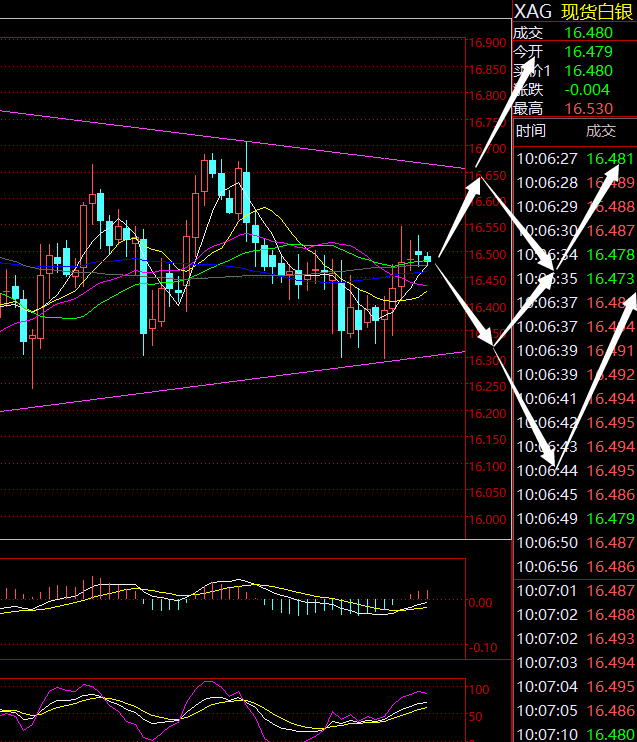Screen dimensions: 637x742
Task: Click the 时间 column header
Action: (531, 131)
